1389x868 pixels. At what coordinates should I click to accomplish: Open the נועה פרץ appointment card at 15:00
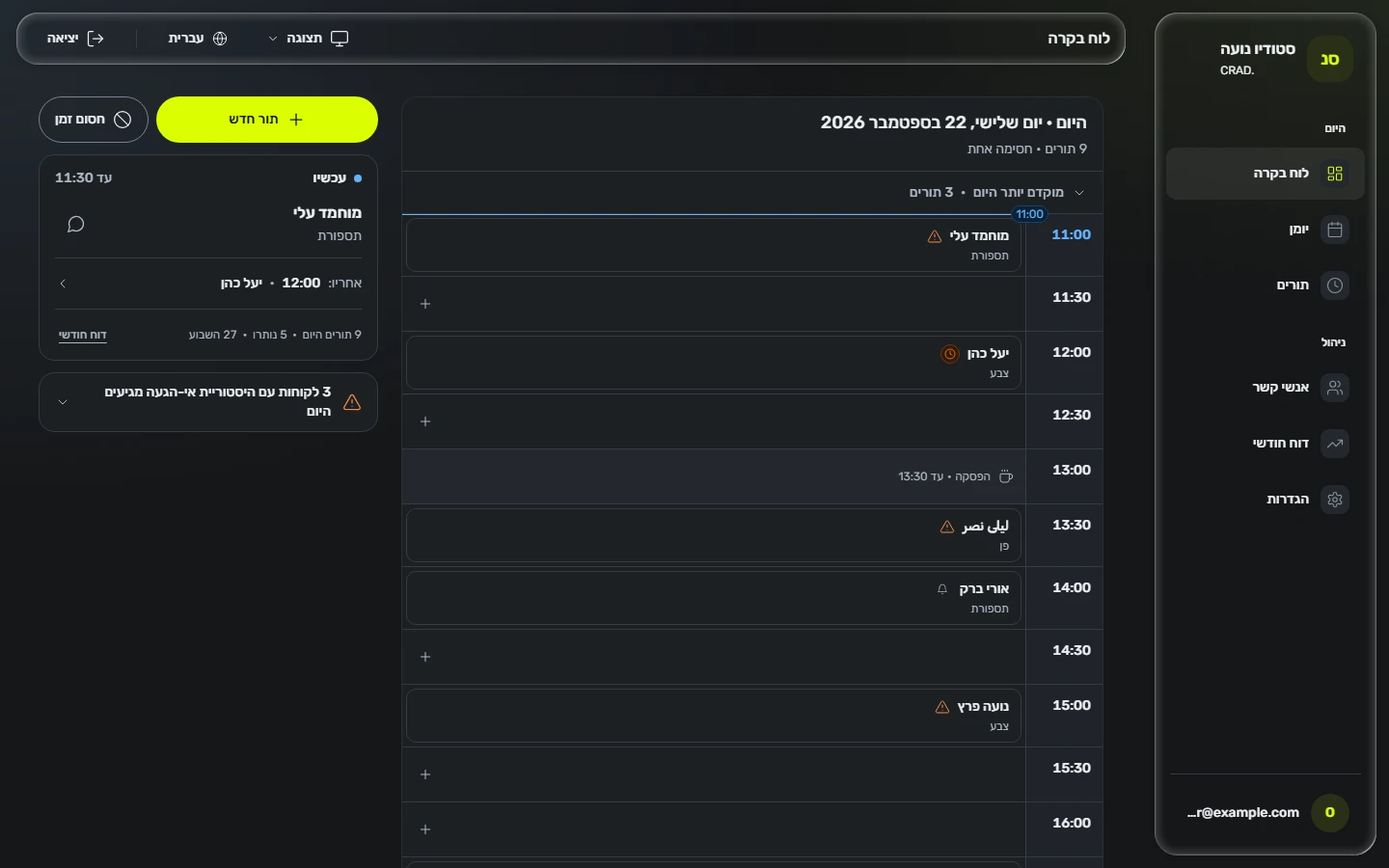click(x=714, y=716)
